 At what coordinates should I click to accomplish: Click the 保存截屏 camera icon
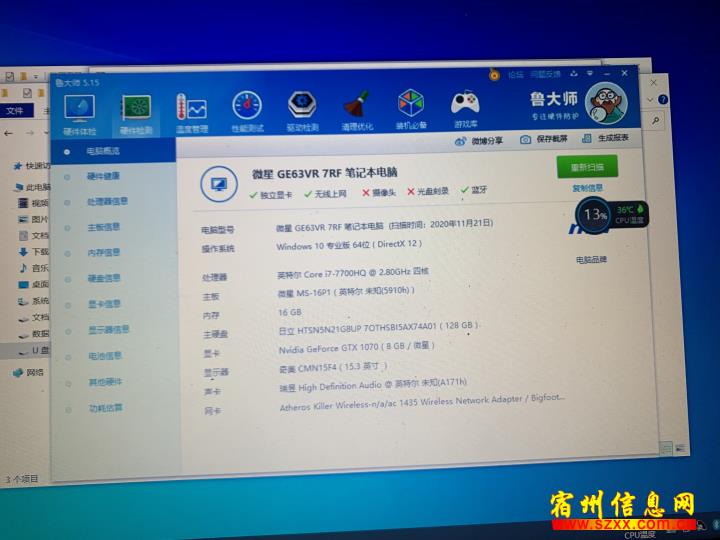coord(525,140)
